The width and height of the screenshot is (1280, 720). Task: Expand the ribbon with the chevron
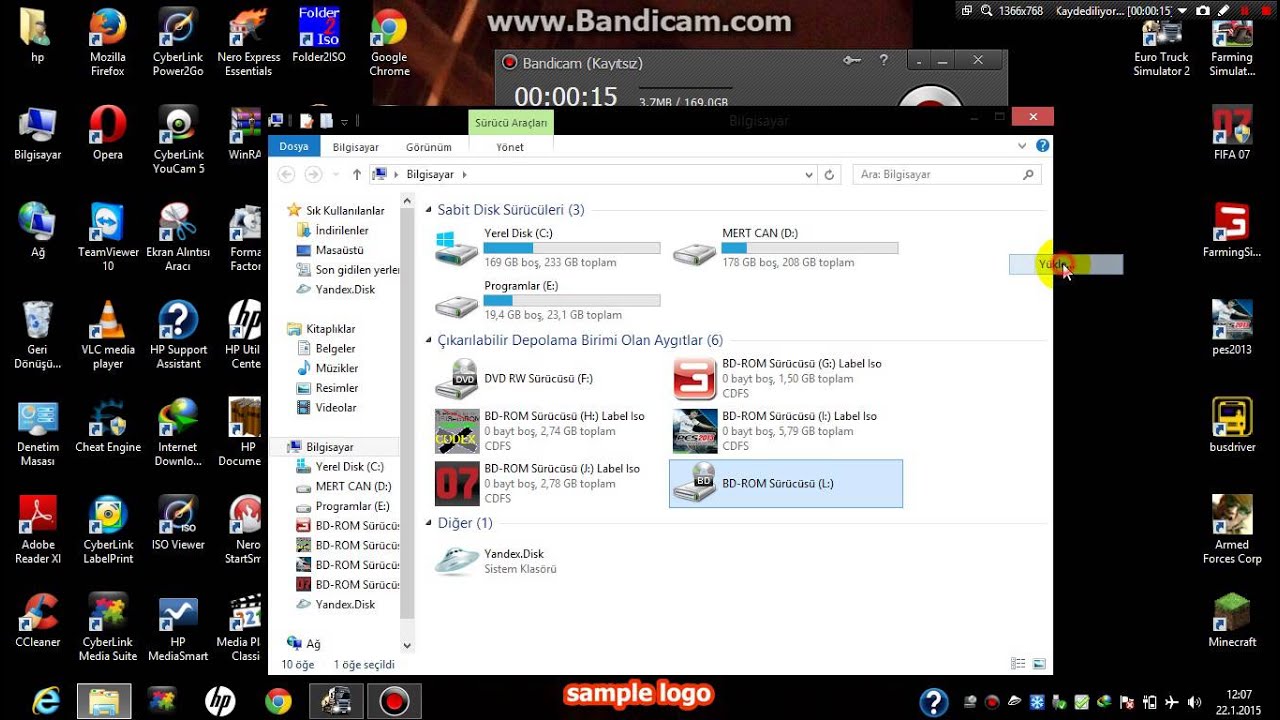(1022, 145)
